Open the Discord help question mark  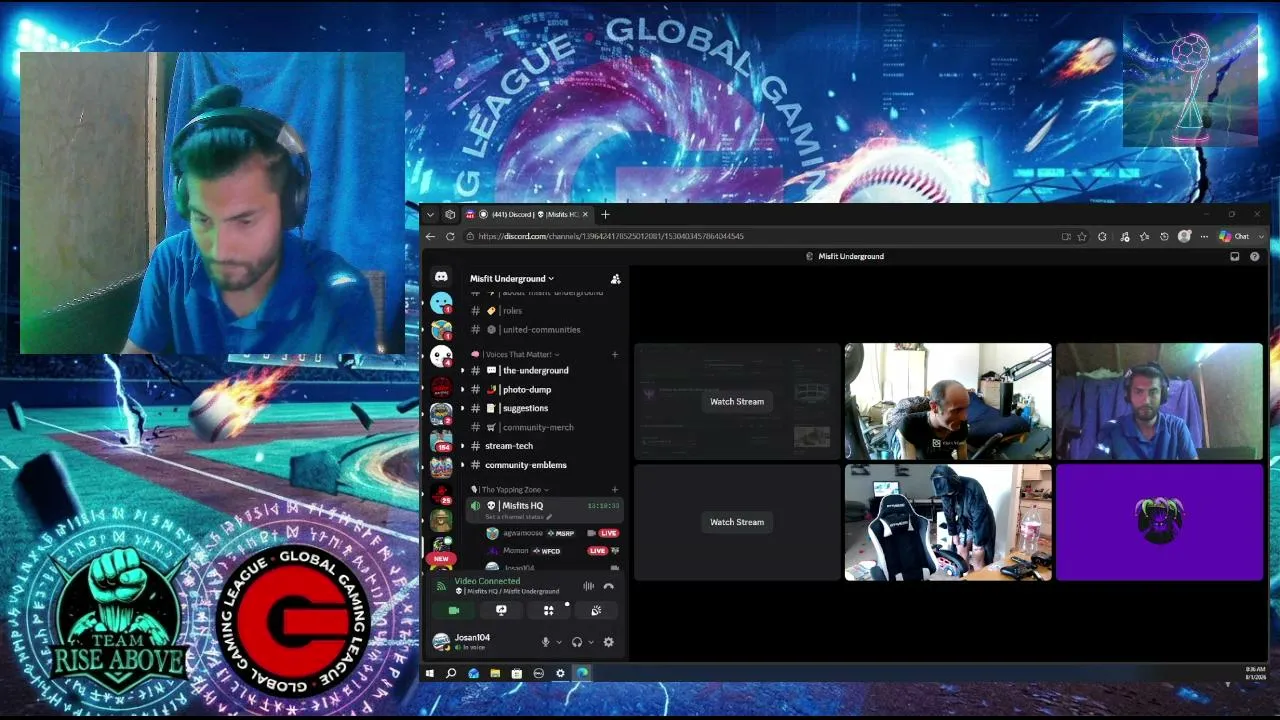[x=1255, y=256]
